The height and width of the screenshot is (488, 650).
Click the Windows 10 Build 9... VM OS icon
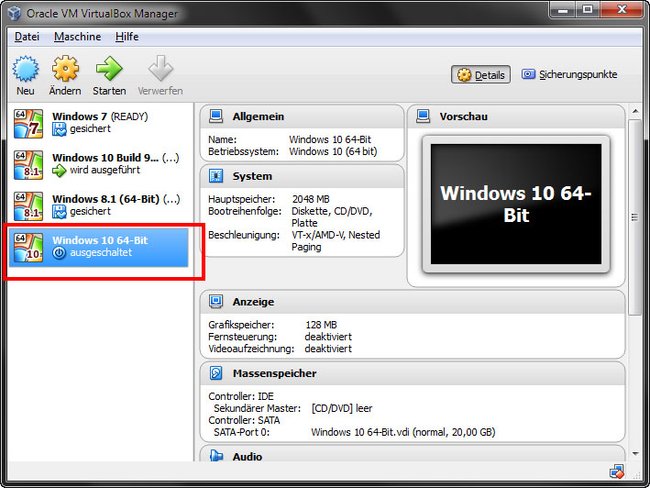point(28,165)
